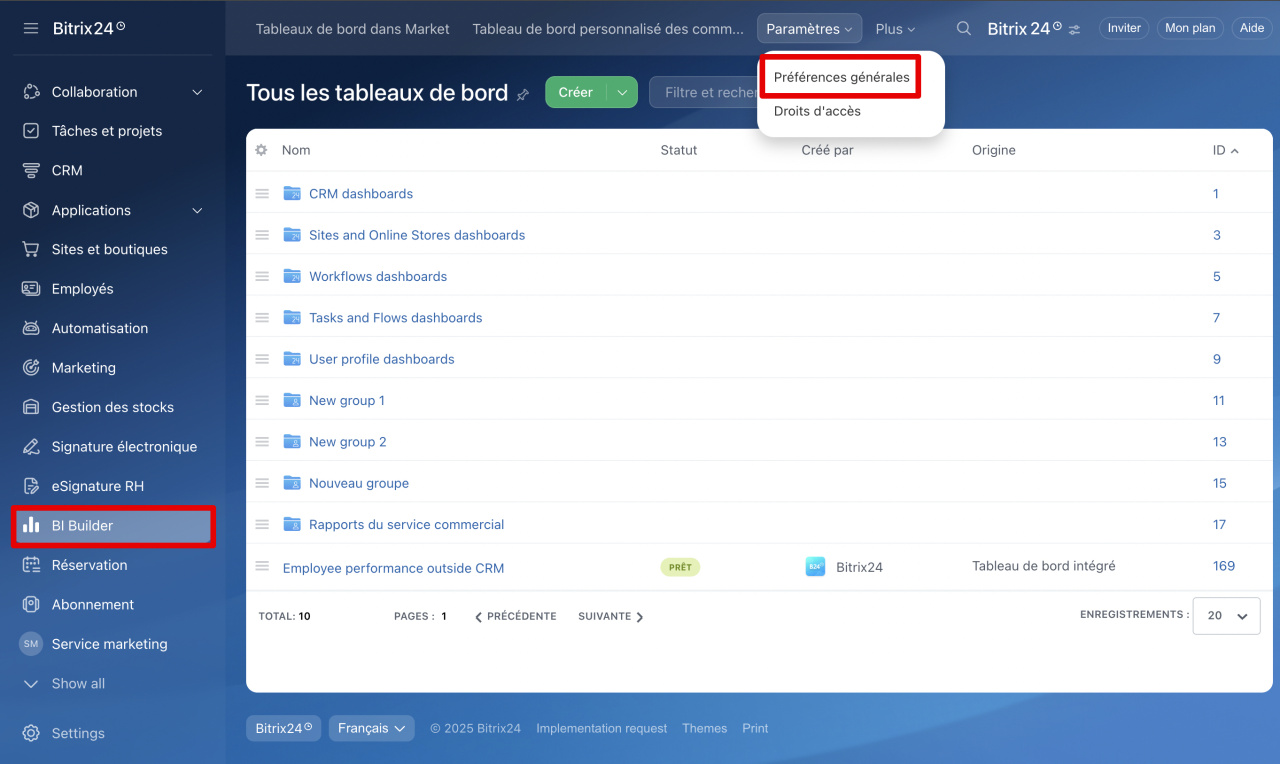Click the Tâches et projets checkbox icon
The width and height of the screenshot is (1280, 764).
[x=31, y=131]
